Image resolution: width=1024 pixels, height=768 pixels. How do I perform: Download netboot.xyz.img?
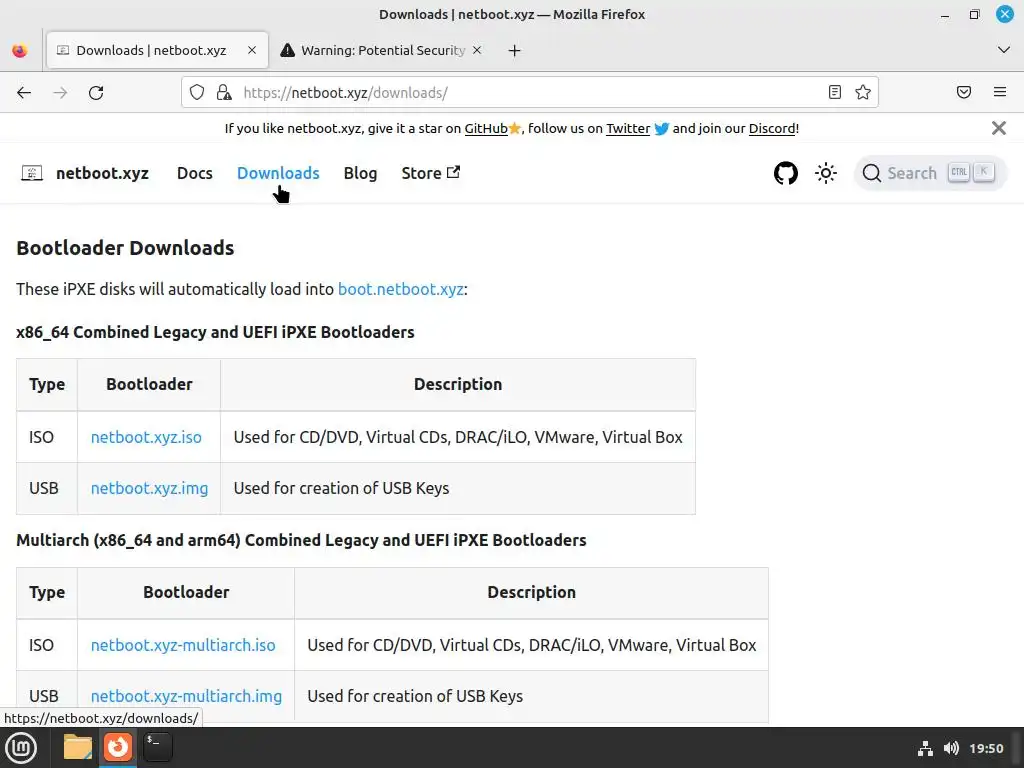tap(150, 488)
